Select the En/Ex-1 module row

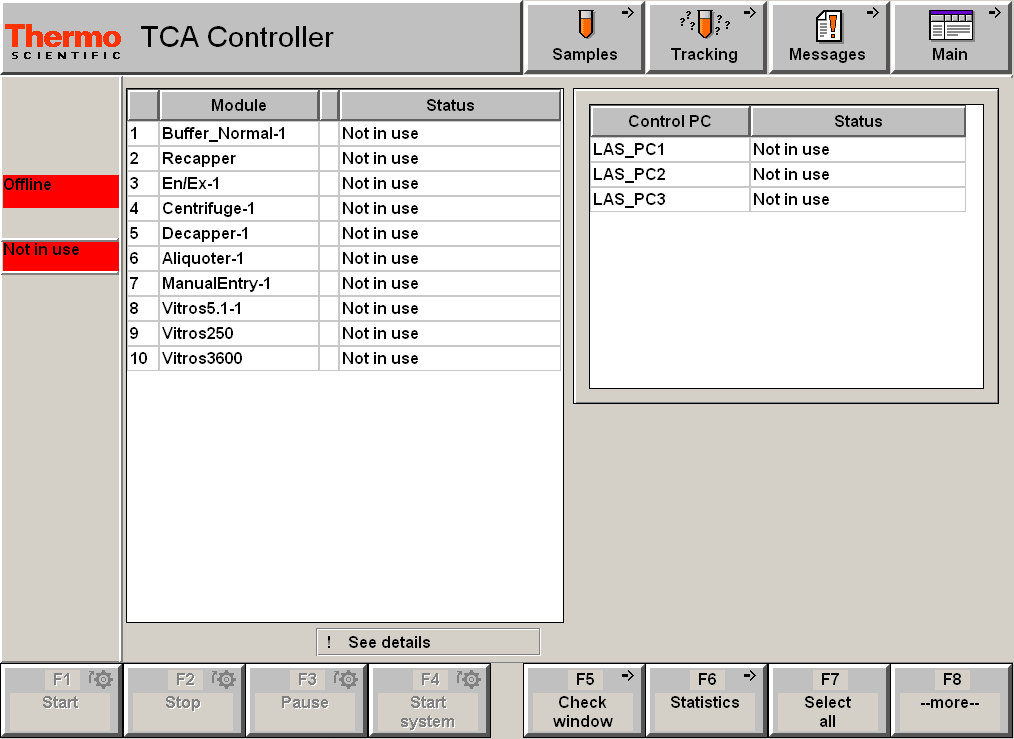point(344,184)
